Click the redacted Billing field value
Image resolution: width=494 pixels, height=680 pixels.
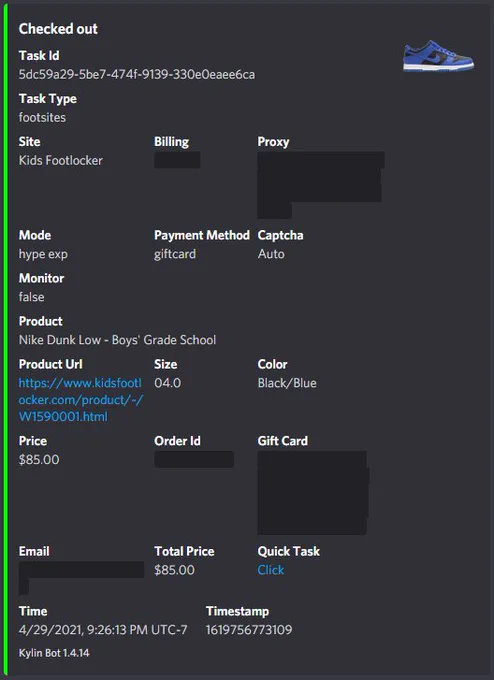pos(177,160)
